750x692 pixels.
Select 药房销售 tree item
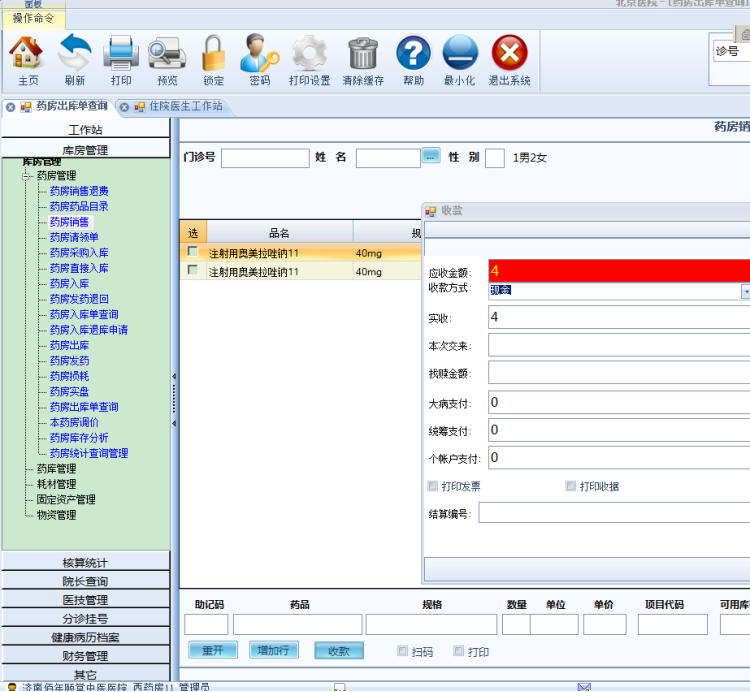click(x=69, y=222)
